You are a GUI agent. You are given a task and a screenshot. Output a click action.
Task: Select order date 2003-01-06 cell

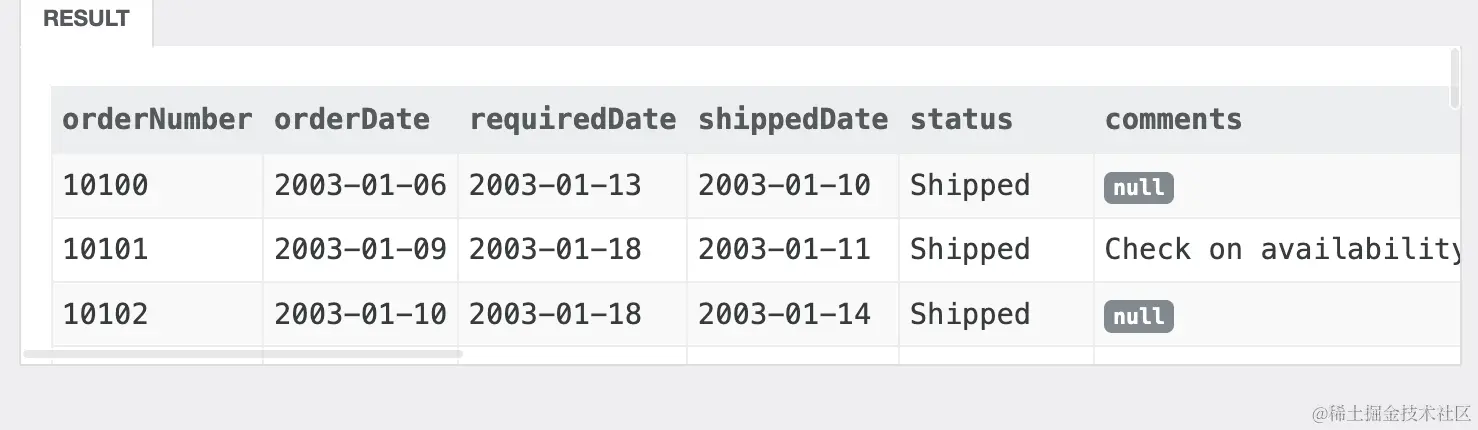click(x=360, y=186)
